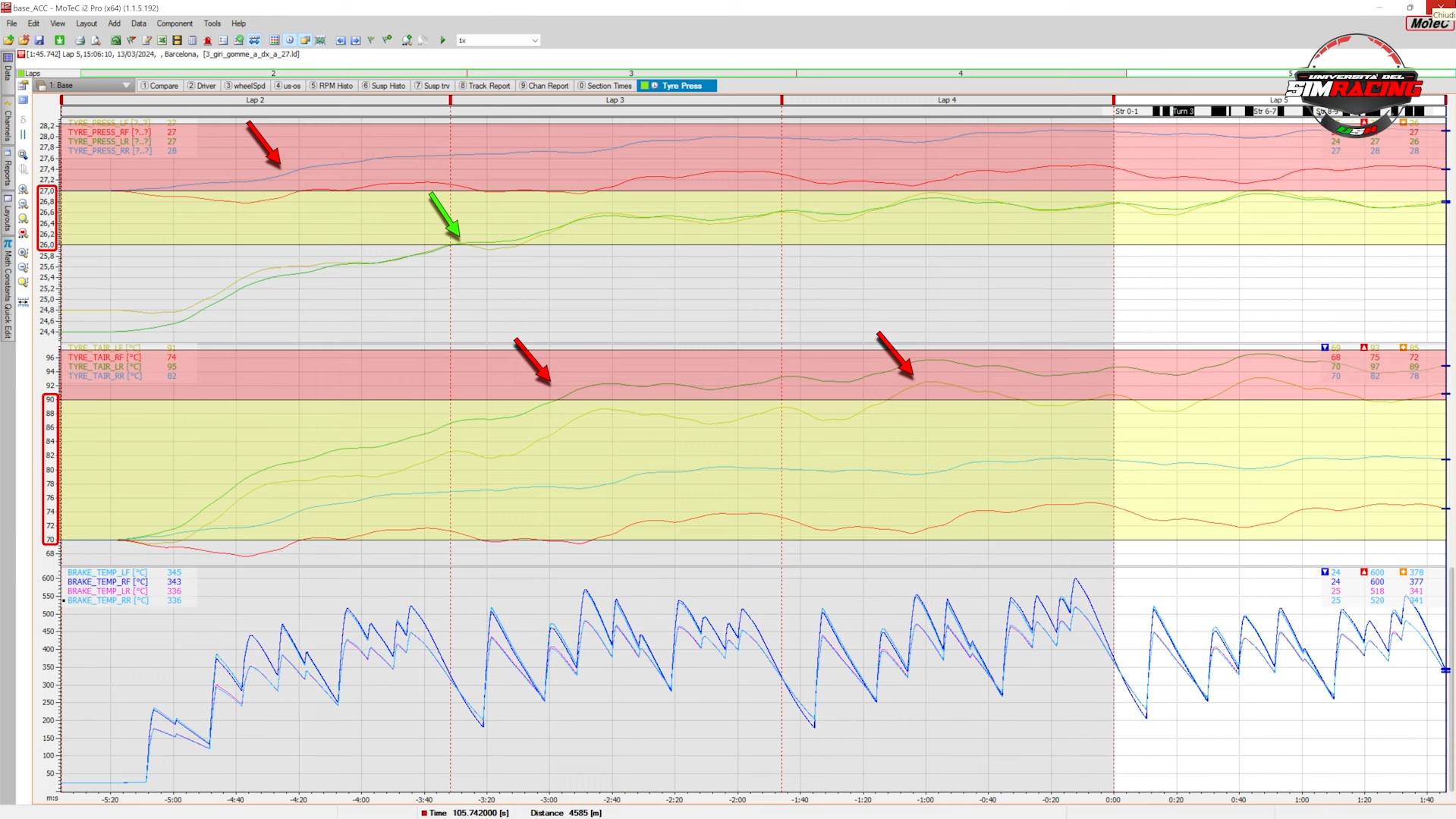Click the clock icon in the toolbar

point(289,40)
